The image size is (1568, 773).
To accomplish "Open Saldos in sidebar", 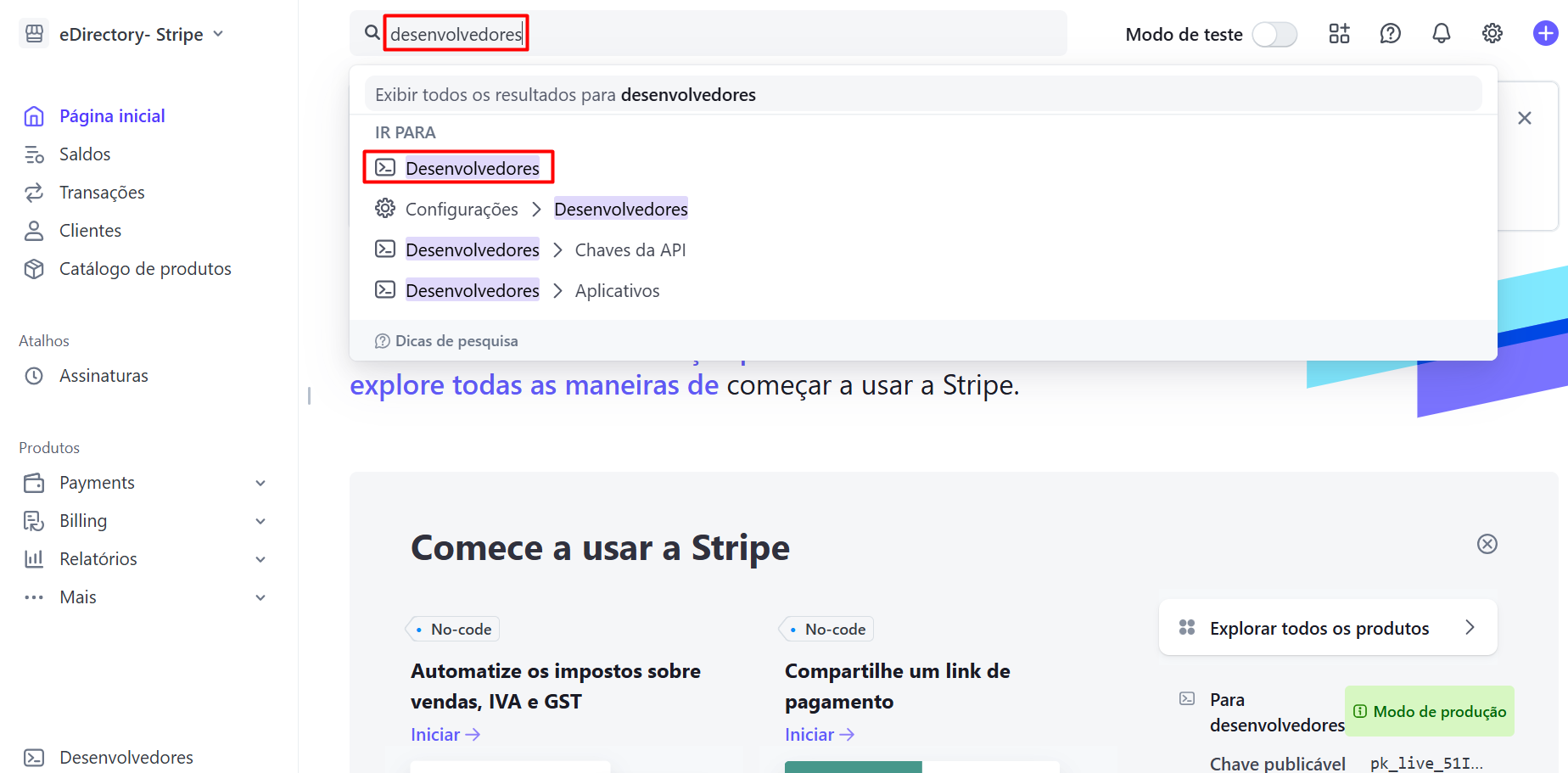I will click(x=85, y=154).
